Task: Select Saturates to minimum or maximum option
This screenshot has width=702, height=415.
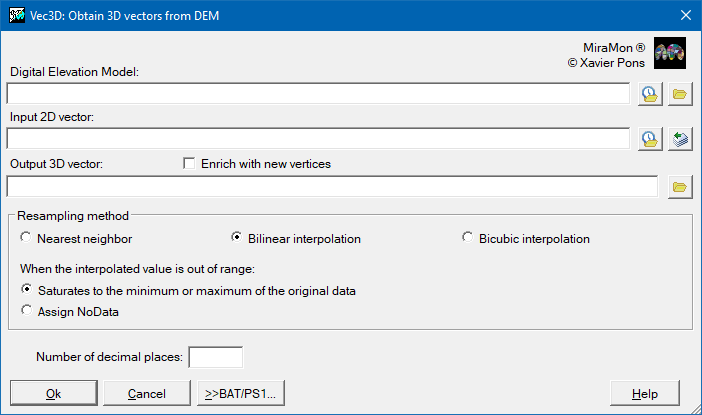Action: [x=26, y=291]
